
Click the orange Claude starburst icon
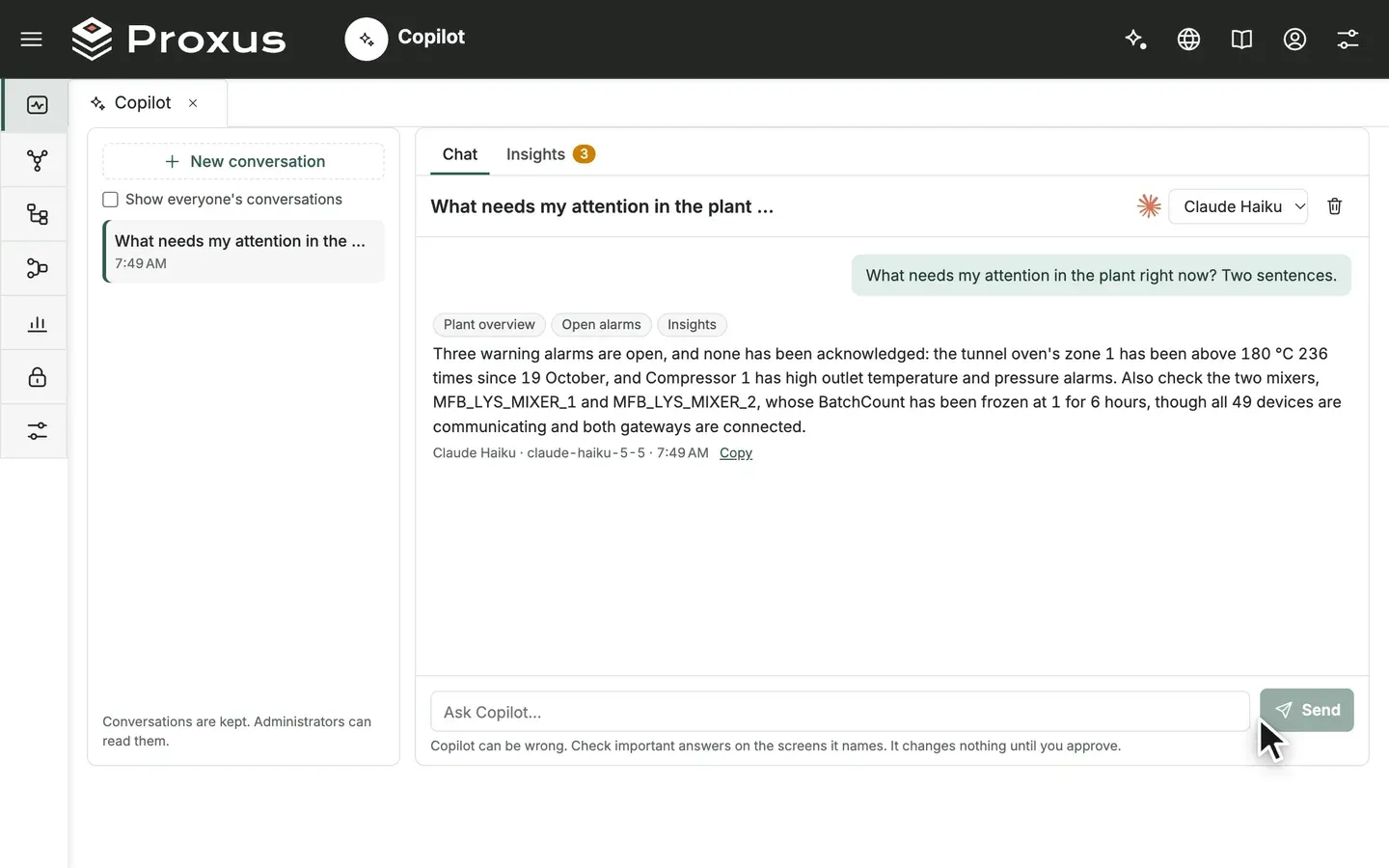(1148, 206)
